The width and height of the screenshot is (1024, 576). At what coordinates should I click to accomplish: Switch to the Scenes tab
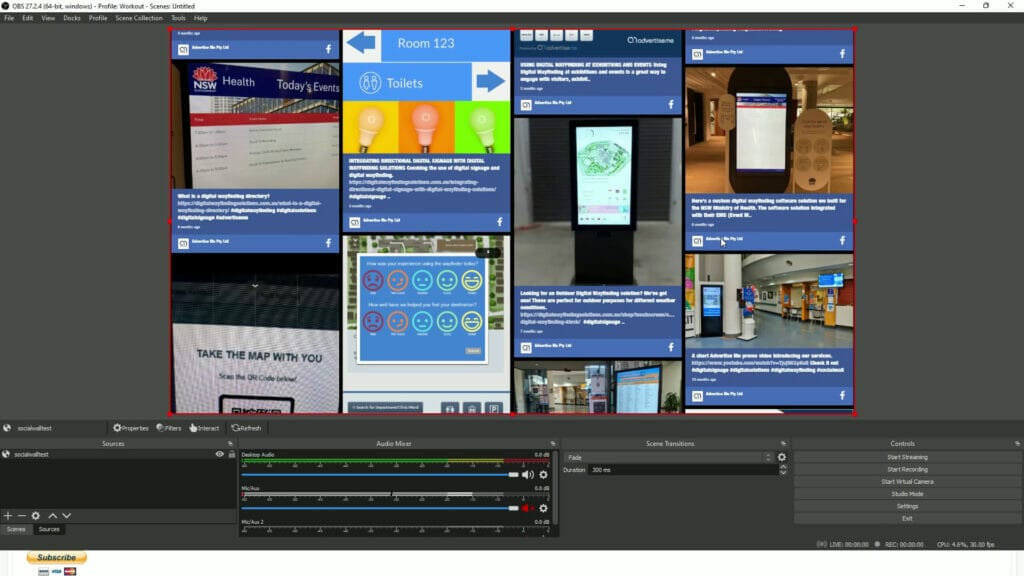coord(17,528)
